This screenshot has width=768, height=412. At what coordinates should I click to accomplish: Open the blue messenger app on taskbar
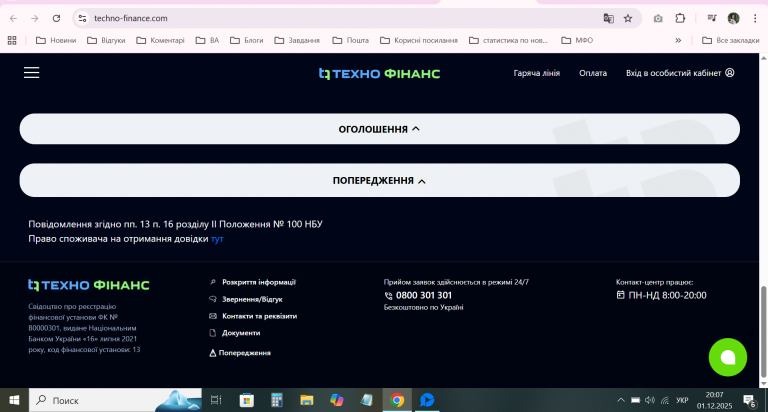click(427, 400)
